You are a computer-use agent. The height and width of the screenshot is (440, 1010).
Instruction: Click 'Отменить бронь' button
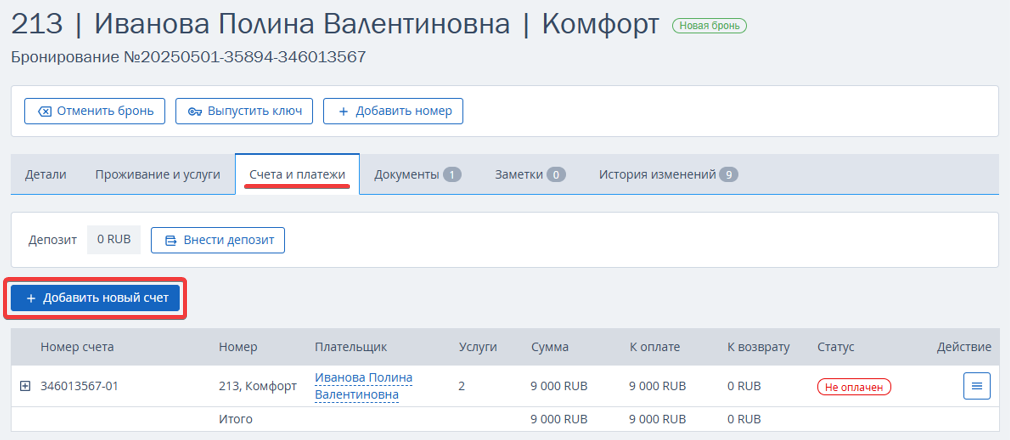point(95,111)
